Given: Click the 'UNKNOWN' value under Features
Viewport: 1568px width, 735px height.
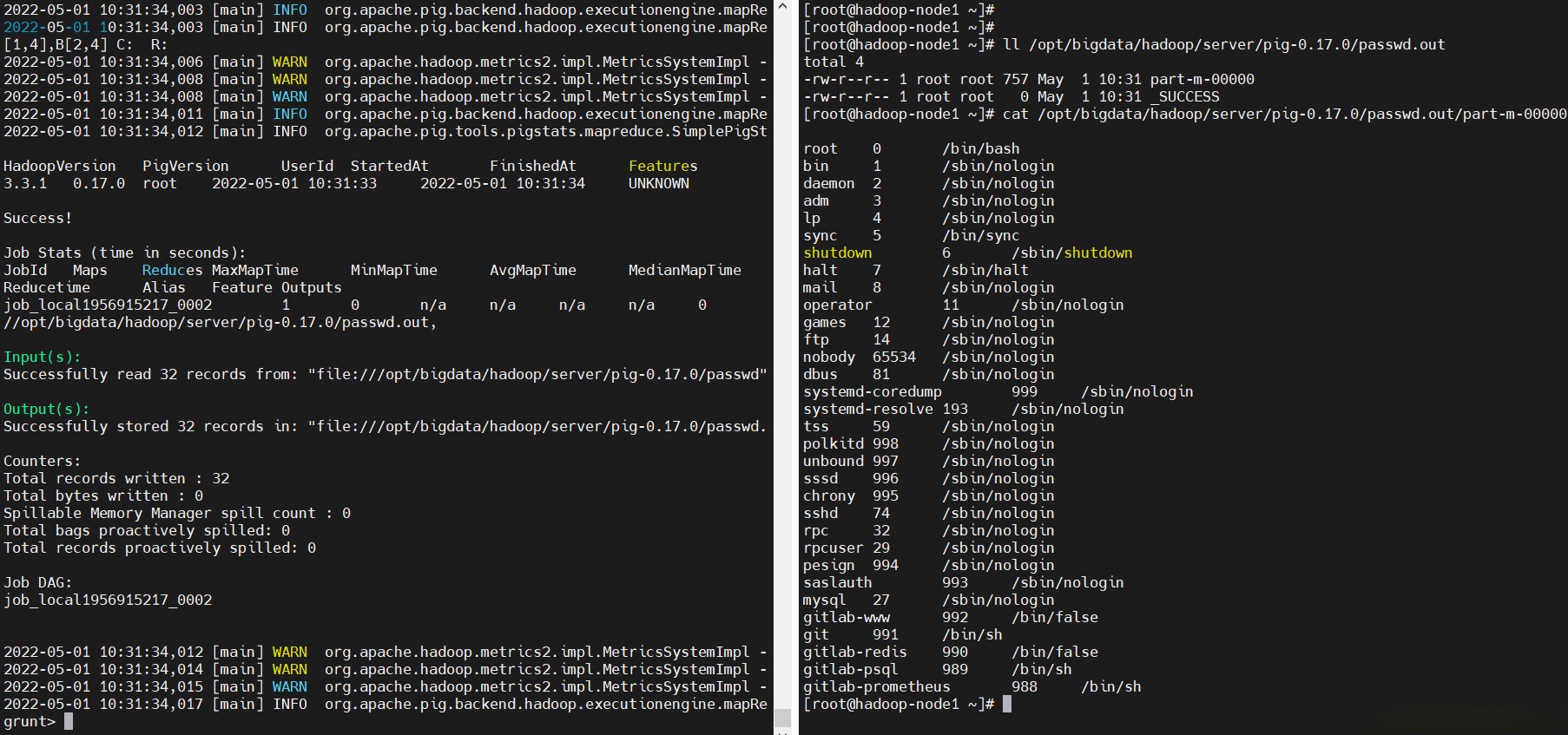Looking at the screenshot, I should pos(658,183).
